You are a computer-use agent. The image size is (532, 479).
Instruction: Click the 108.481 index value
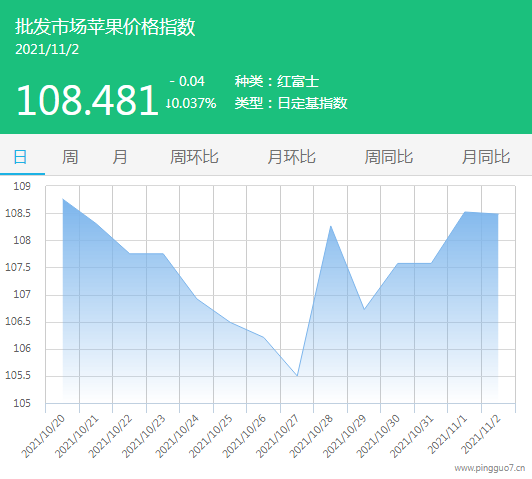click(x=88, y=100)
